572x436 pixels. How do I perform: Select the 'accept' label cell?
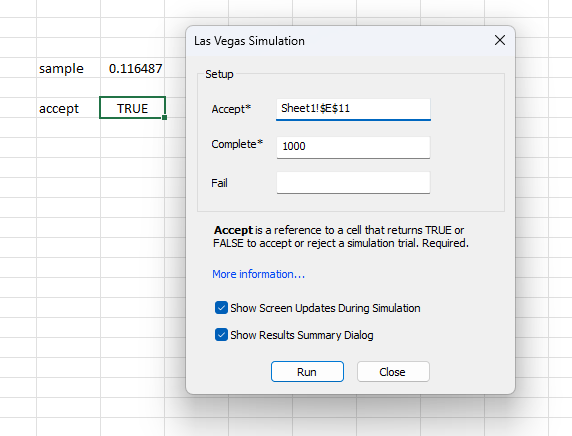(68, 108)
